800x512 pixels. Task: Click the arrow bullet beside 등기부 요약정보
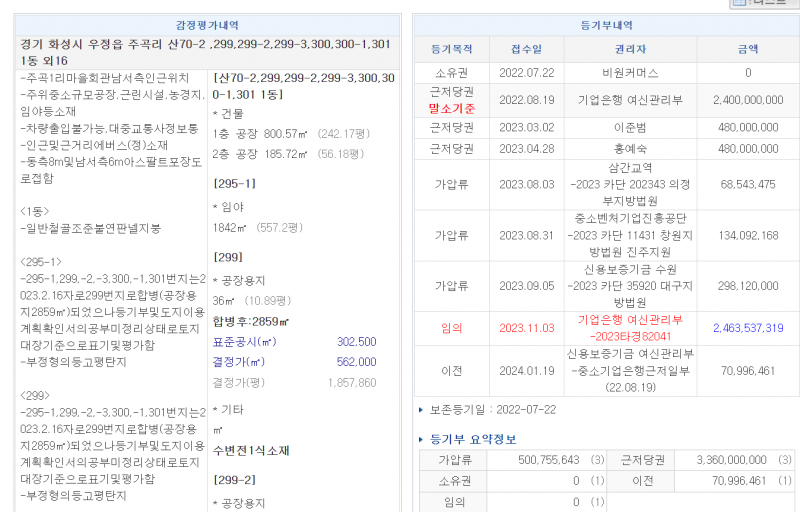[420, 439]
